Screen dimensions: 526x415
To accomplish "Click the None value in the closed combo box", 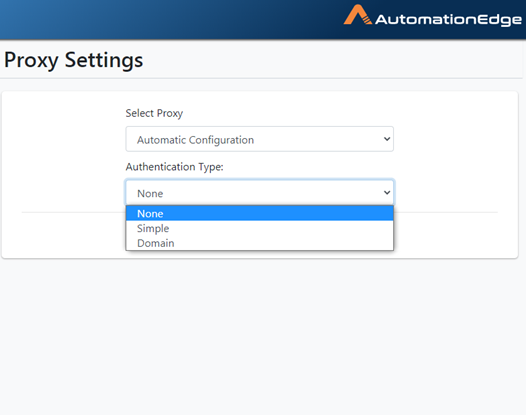I will pos(150,194).
